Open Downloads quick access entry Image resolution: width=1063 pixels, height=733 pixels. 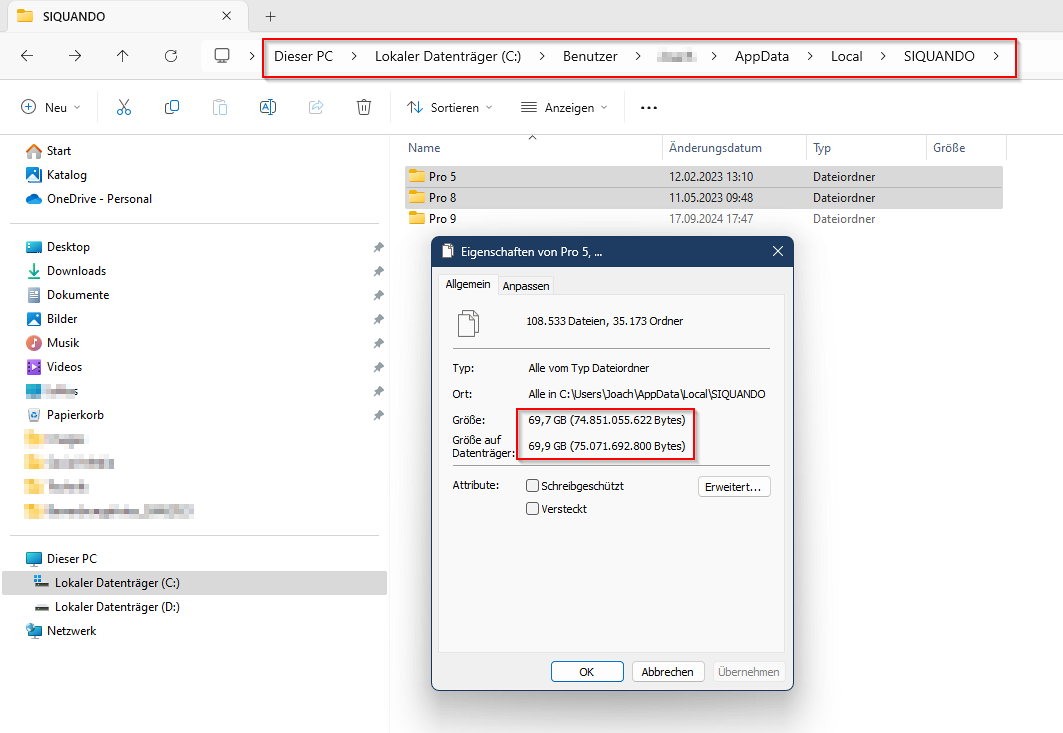coord(66,271)
